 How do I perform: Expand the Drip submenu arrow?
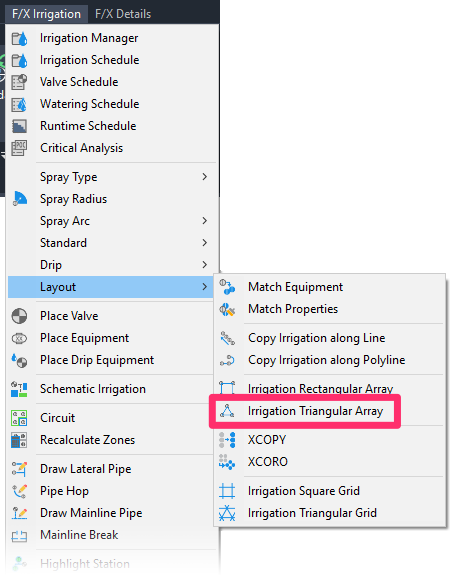click(205, 265)
